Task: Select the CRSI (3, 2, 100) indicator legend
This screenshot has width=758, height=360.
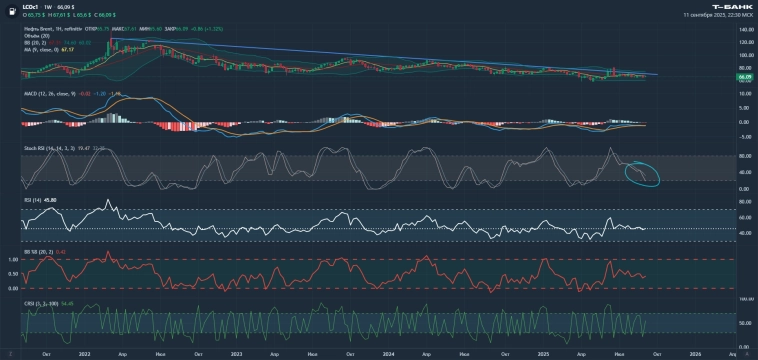Action: tap(42, 303)
